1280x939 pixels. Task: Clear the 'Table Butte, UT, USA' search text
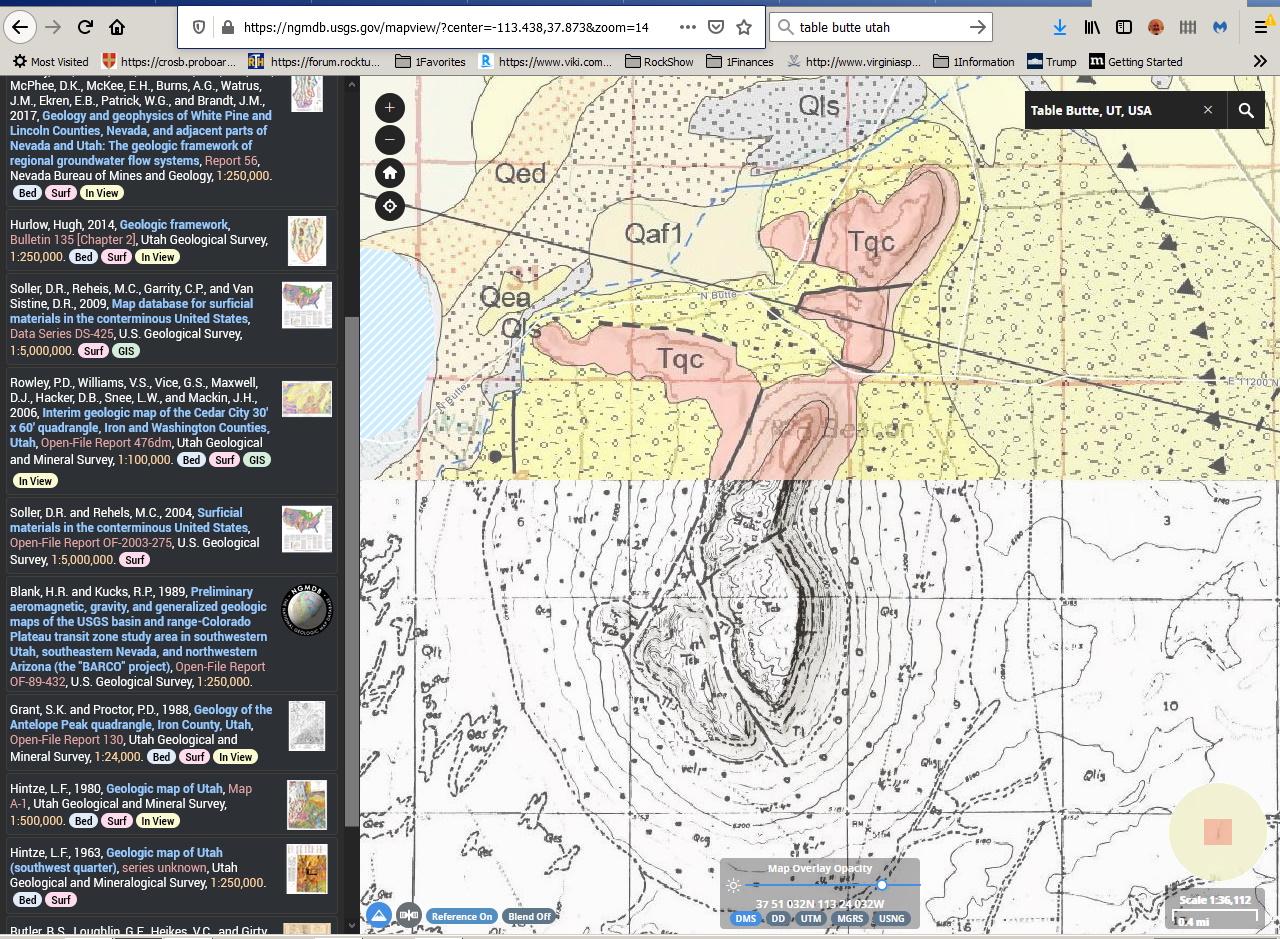point(1208,110)
